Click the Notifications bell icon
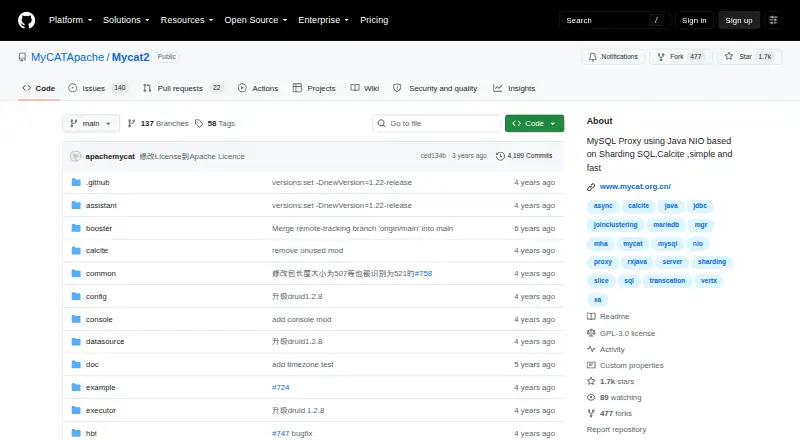The height and width of the screenshot is (440, 800). 592,57
